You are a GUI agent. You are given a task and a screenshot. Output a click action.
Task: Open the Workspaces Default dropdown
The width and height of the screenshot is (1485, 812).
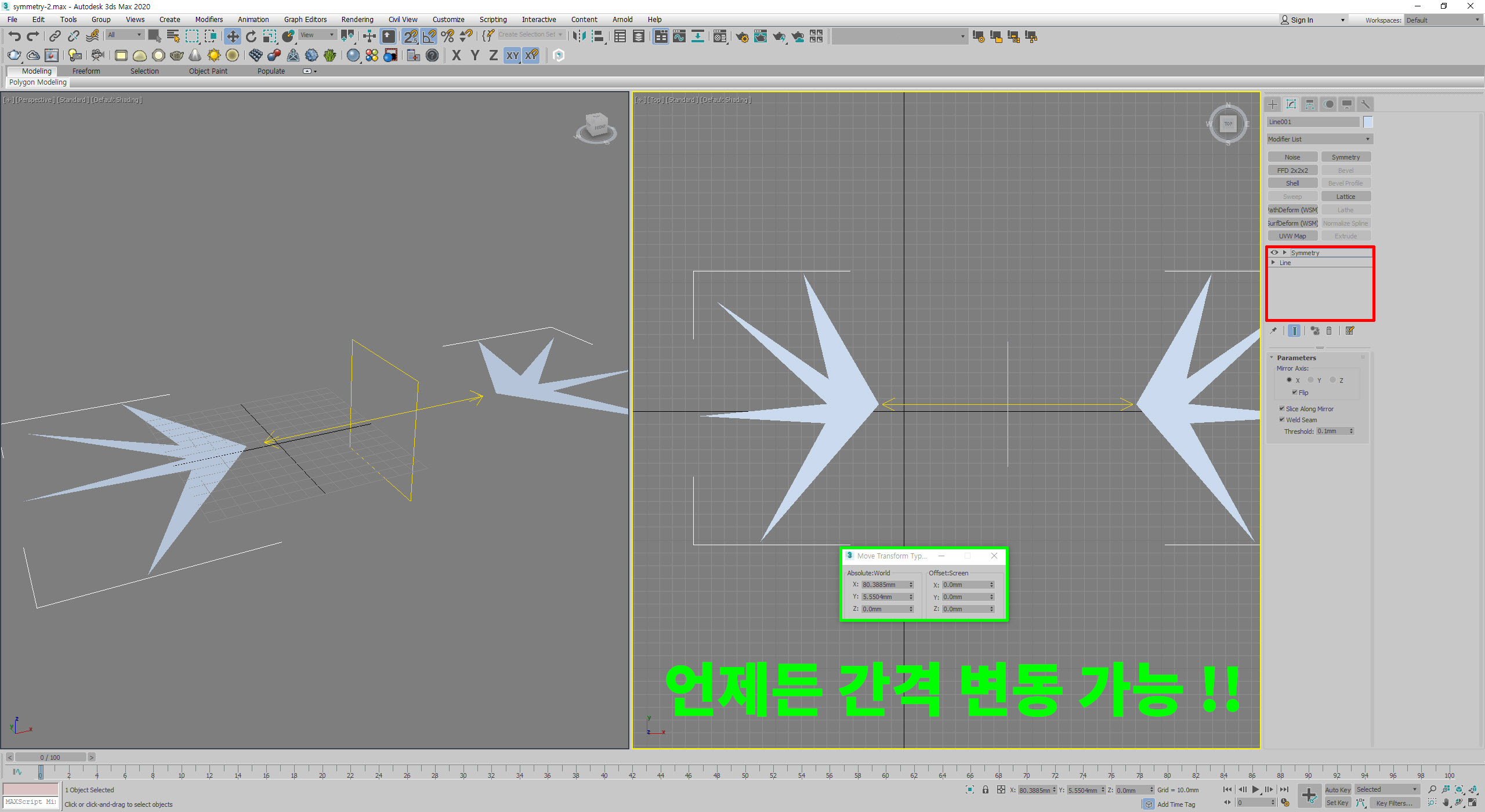(1442, 20)
